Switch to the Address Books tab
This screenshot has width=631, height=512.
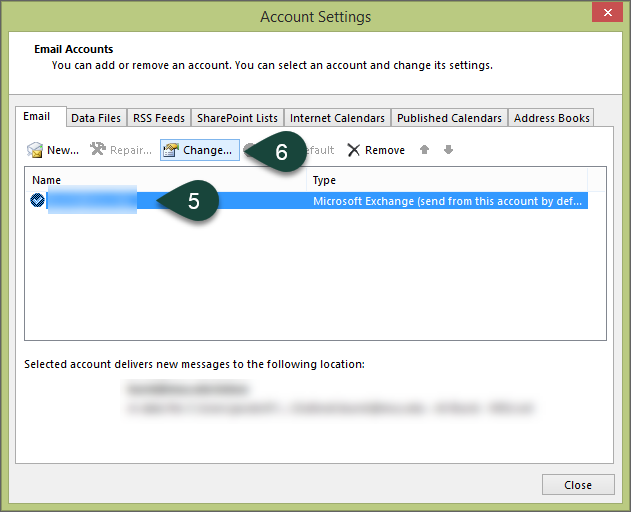point(551,118)
